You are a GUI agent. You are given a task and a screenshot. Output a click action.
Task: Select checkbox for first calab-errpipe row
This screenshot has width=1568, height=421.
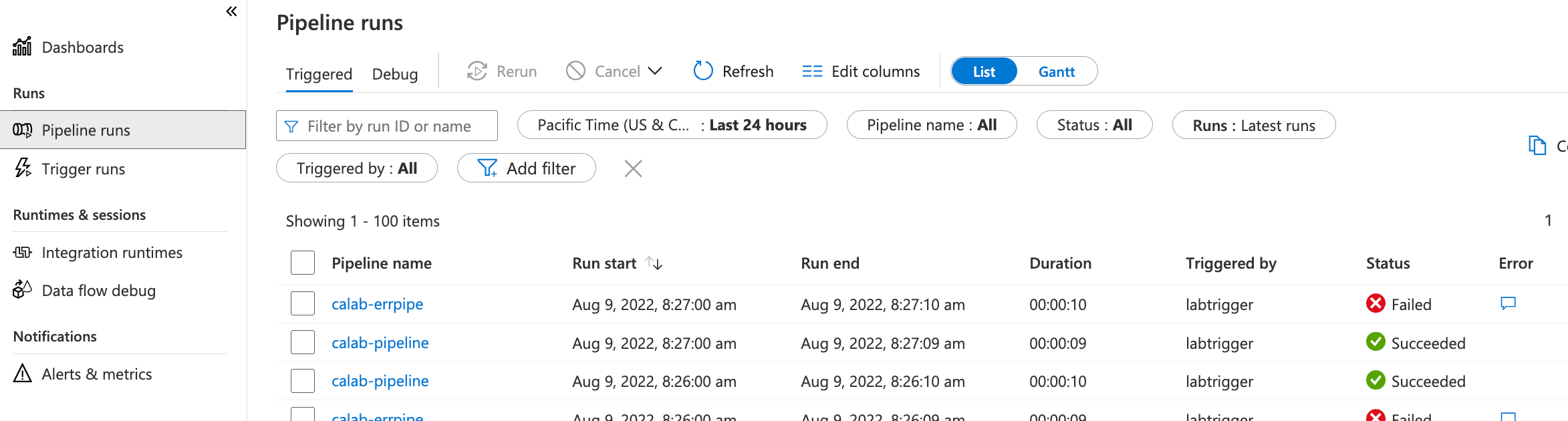303,304
